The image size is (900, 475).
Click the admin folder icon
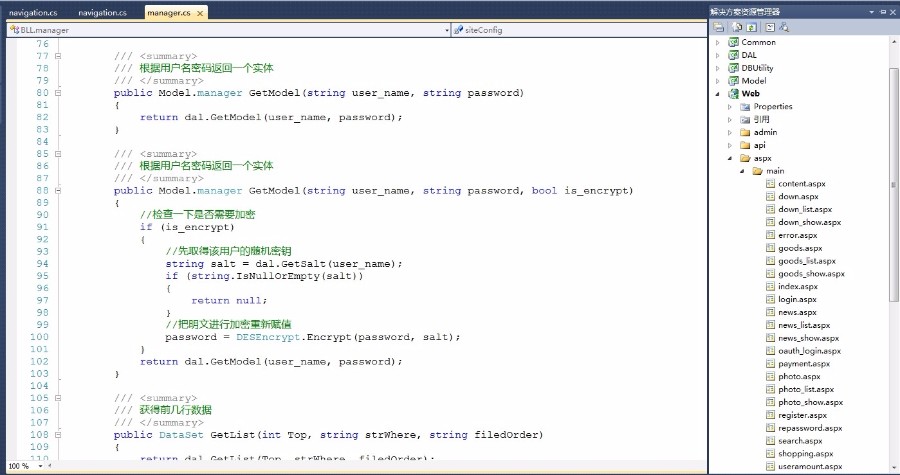745,133
